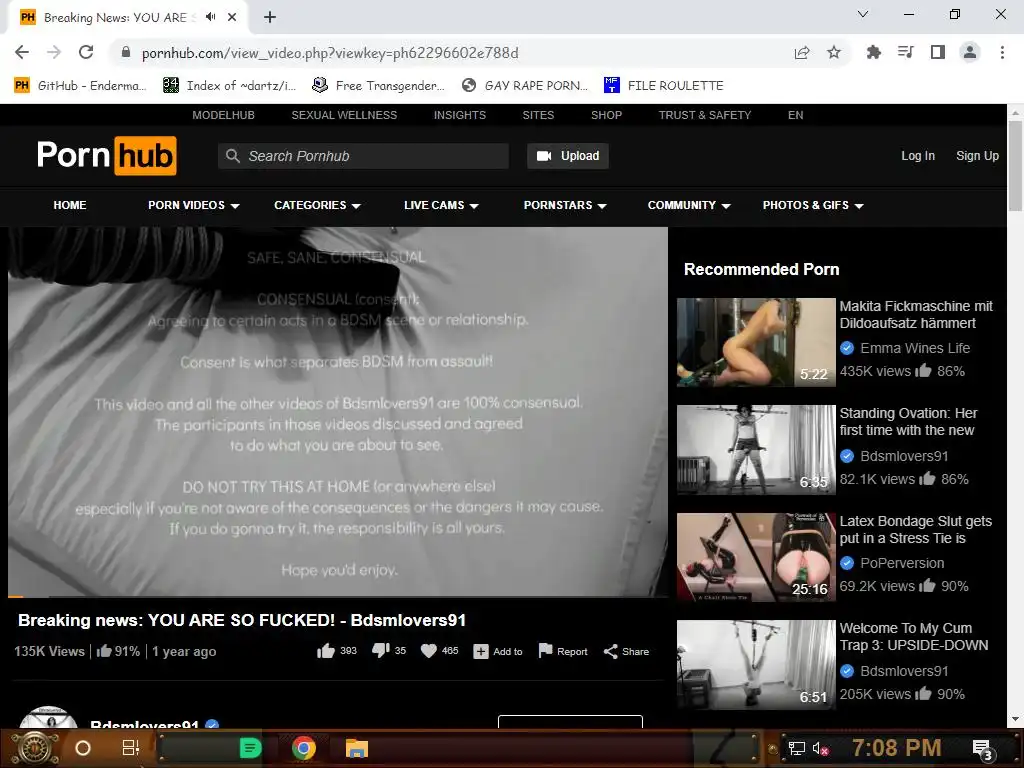1024x768 pixels.
Task: Open the media controls icon in toolbar
Action: tap(906, 52)
